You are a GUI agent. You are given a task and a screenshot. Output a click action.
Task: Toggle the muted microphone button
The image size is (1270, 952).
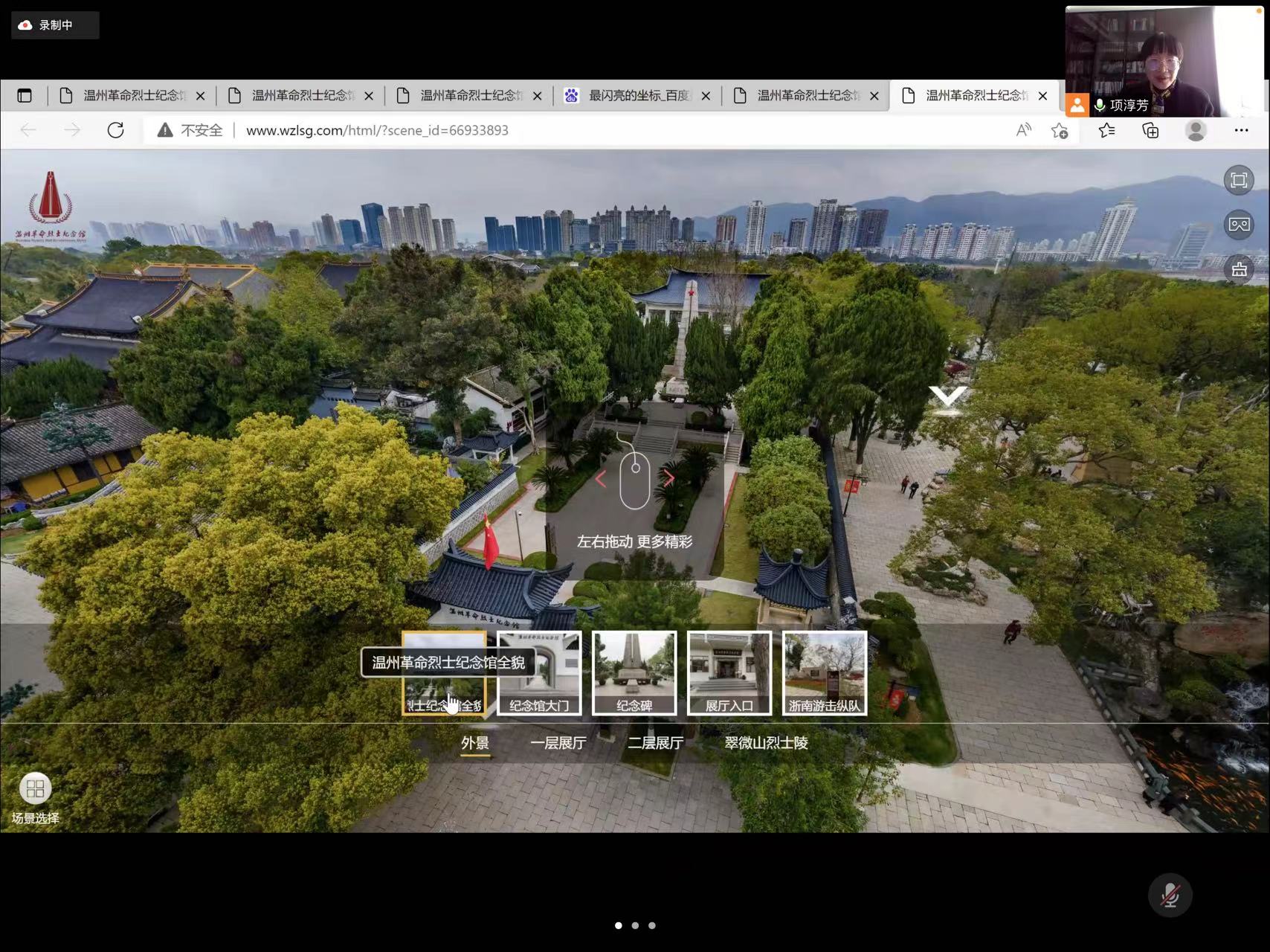[x=1170, y=895]
